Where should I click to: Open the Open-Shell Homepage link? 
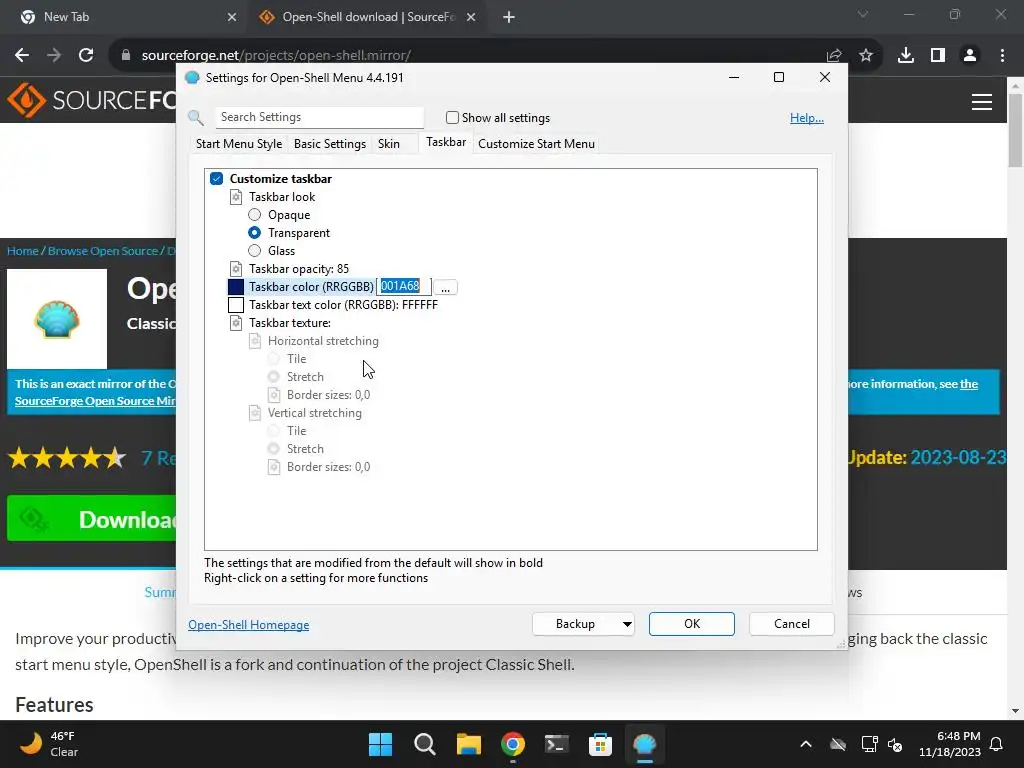click(249, 625)
